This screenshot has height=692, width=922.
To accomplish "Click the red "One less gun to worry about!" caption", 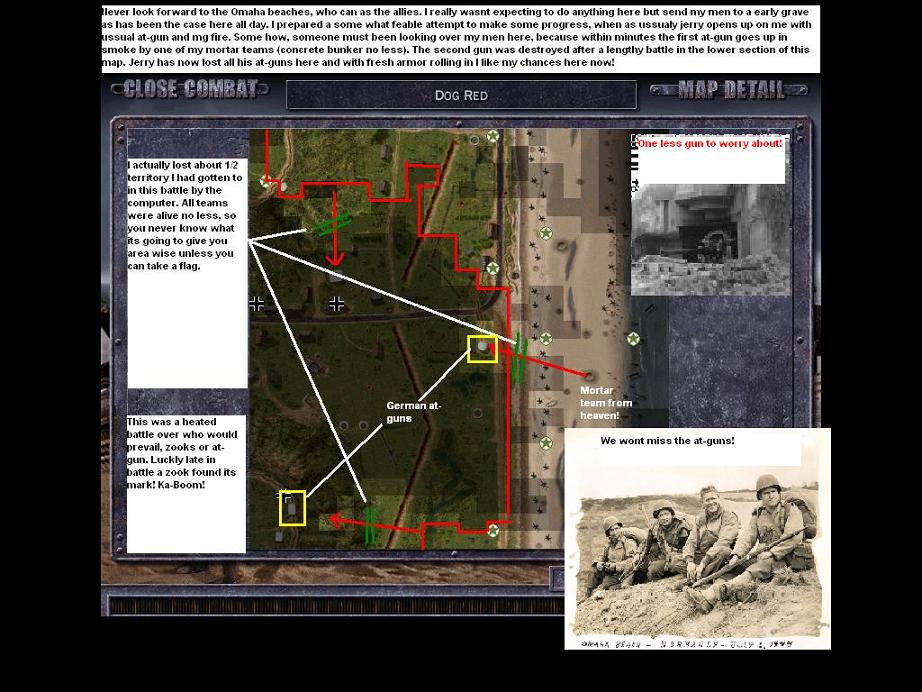I will tap(710, 143).
